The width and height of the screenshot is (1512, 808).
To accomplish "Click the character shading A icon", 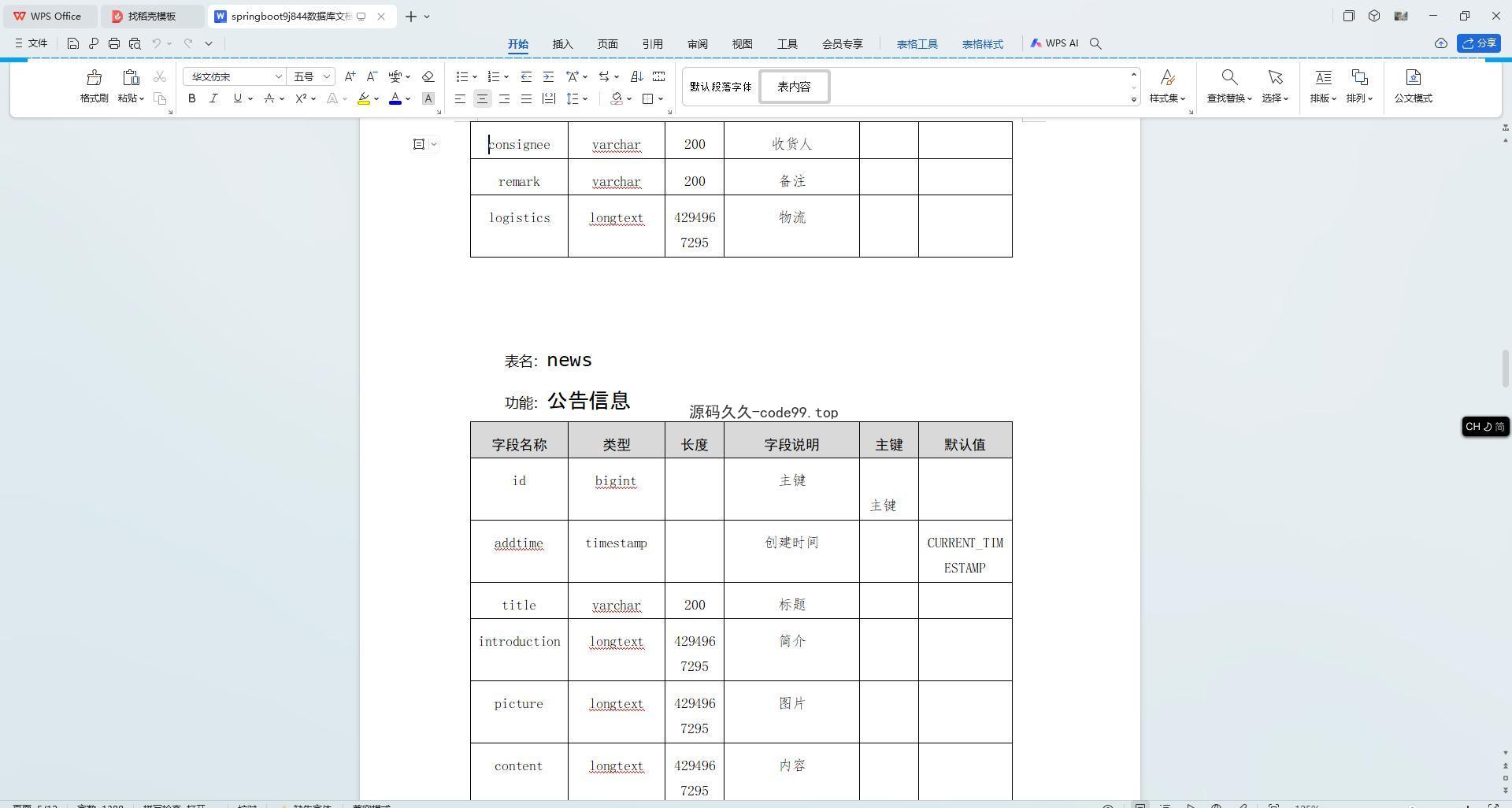I will pyautogui.click(x=428, y=98).
